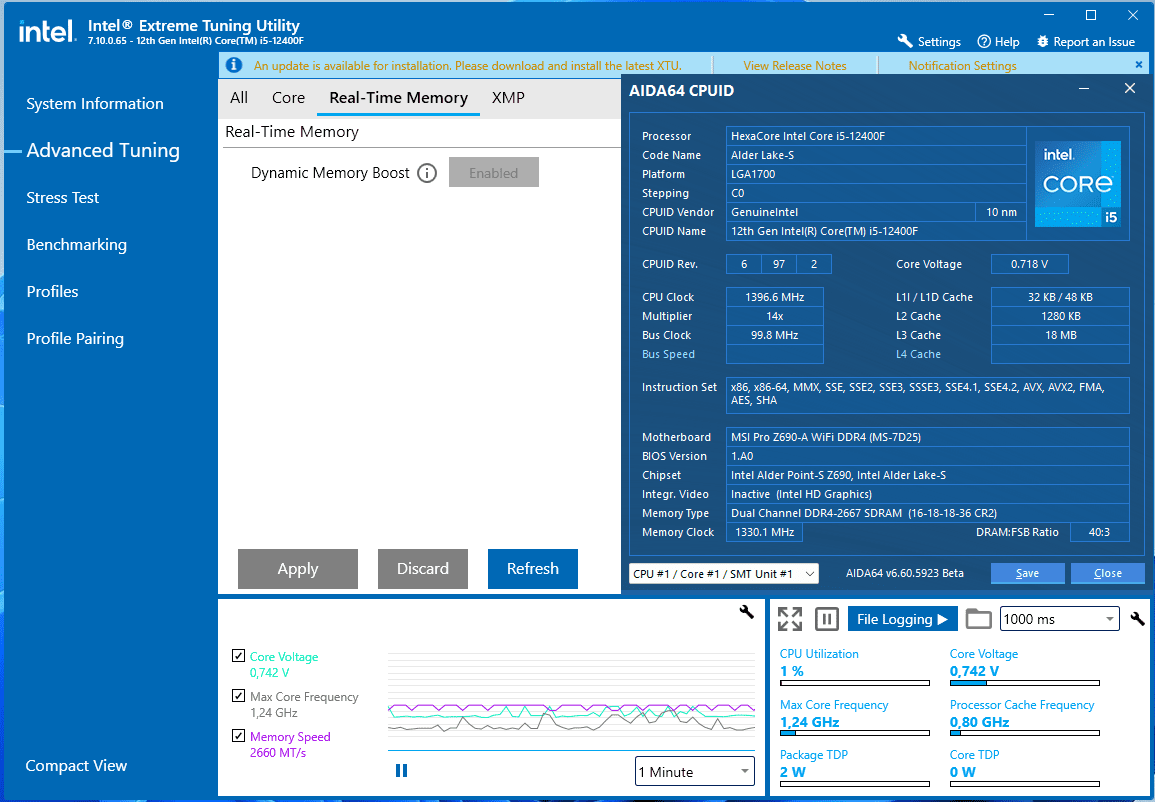Image resolution: width=1155 pixels, height=802 pixels.
Task: Click the Processor Cache Frequency readout
Action: tap(1022, 714)
